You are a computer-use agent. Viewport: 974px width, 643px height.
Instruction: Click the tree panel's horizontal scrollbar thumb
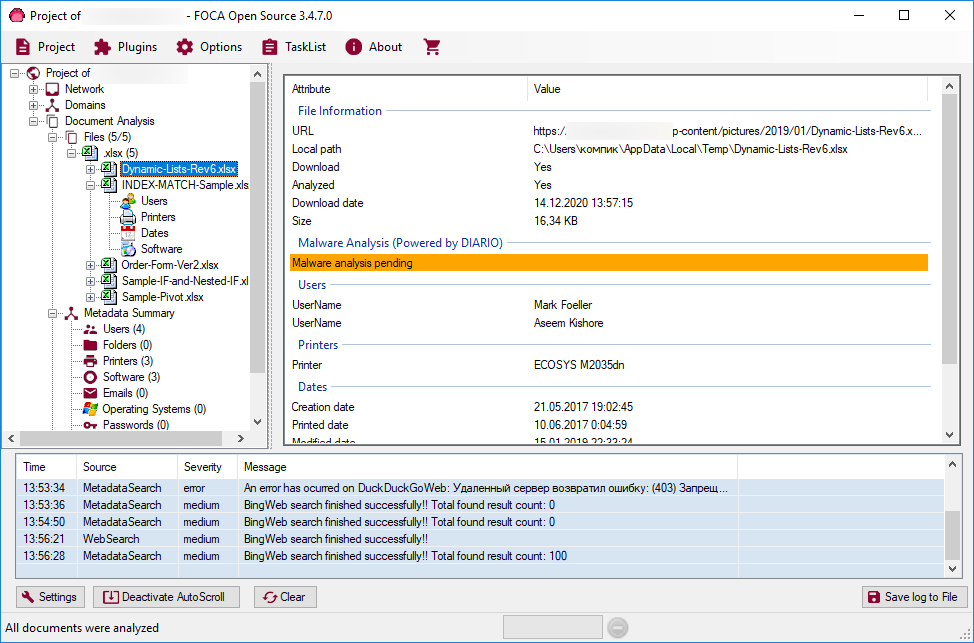click(x=121, y=439)
